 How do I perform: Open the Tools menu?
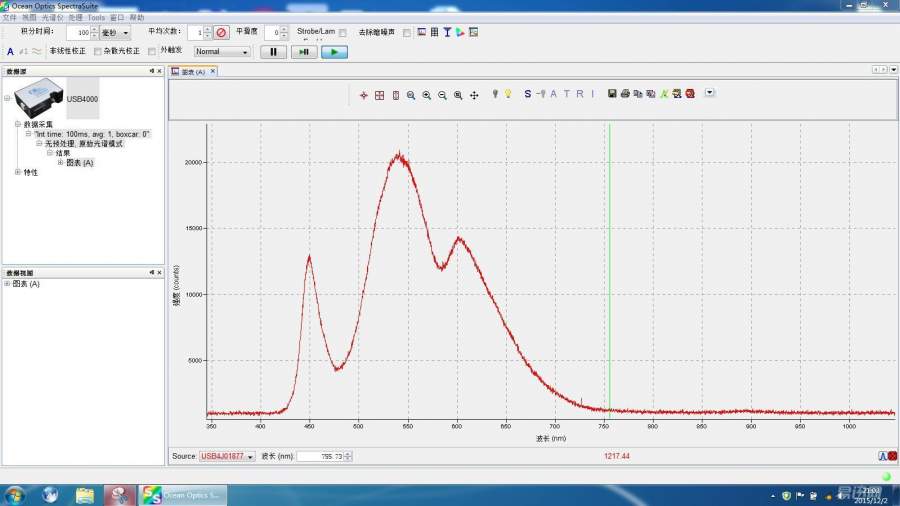96,18
